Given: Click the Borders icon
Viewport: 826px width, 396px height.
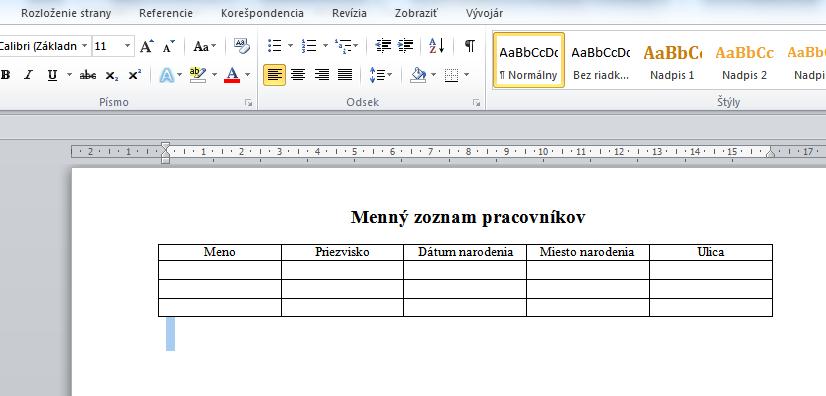Looking at the screenshot, I should tap(451, 75).
